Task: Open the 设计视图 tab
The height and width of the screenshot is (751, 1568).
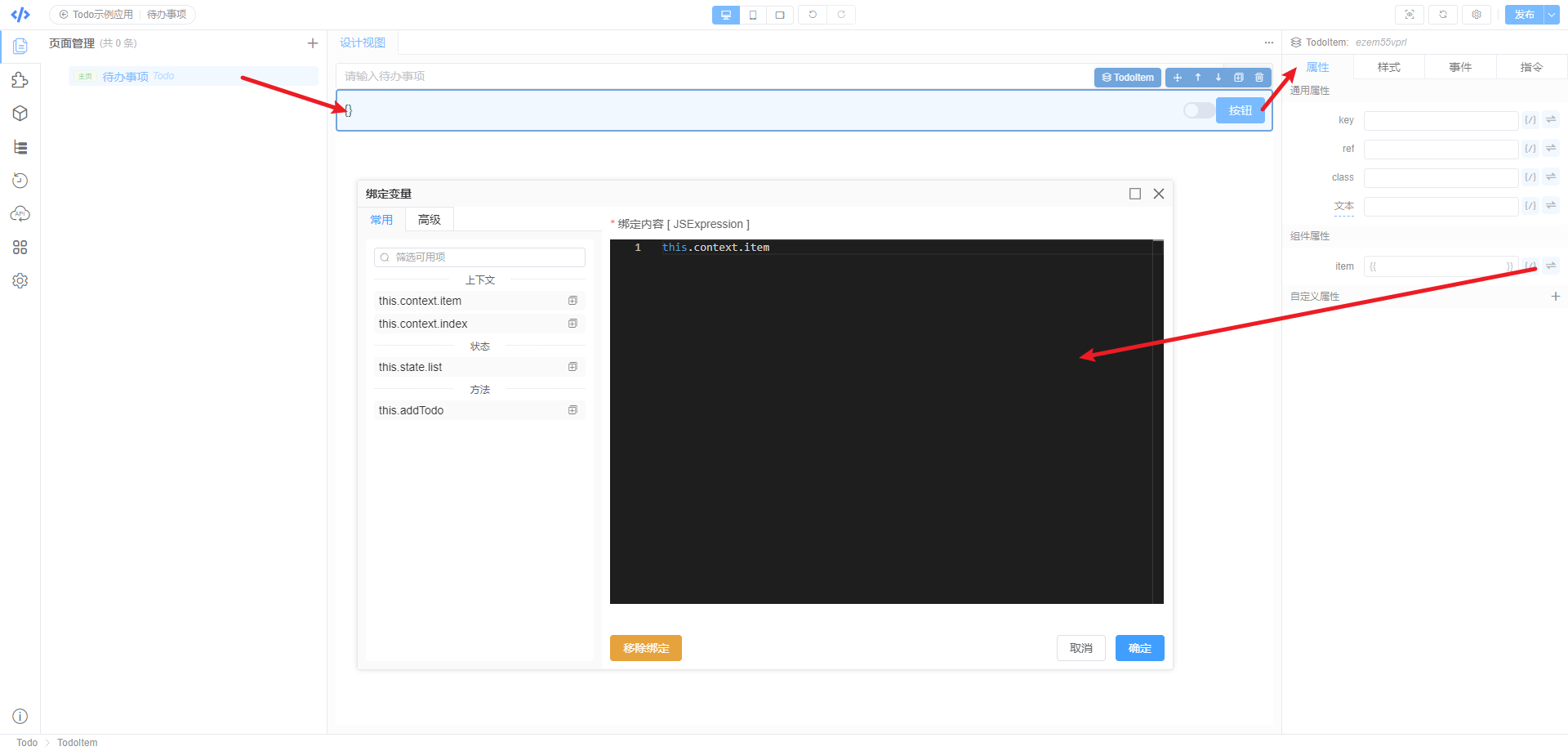Action: [363, 42]
